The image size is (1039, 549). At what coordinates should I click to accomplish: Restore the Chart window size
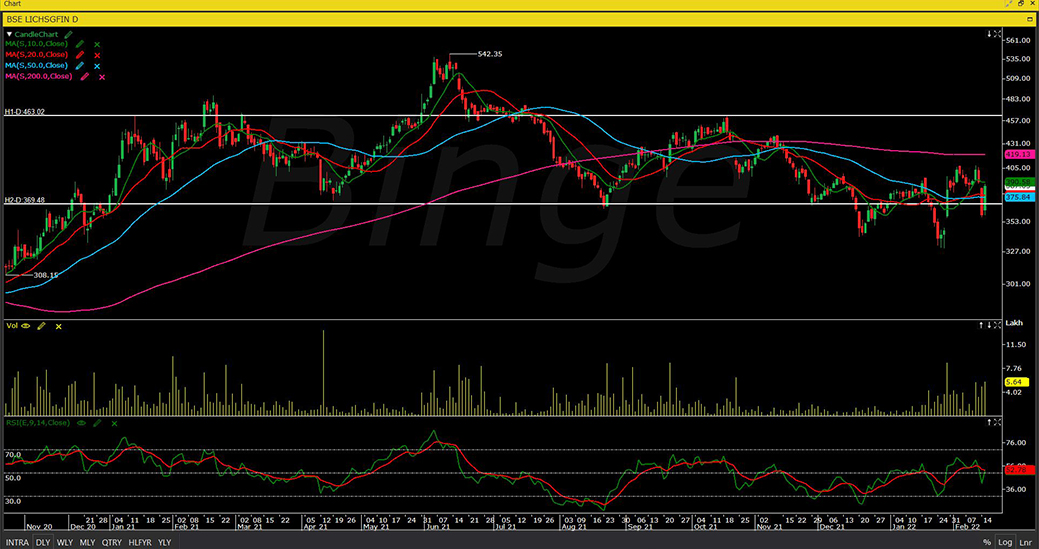tap(1020, 4)
